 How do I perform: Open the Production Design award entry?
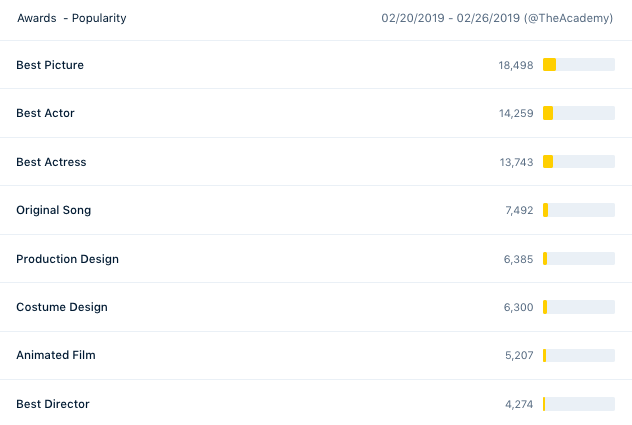point(67,259)
